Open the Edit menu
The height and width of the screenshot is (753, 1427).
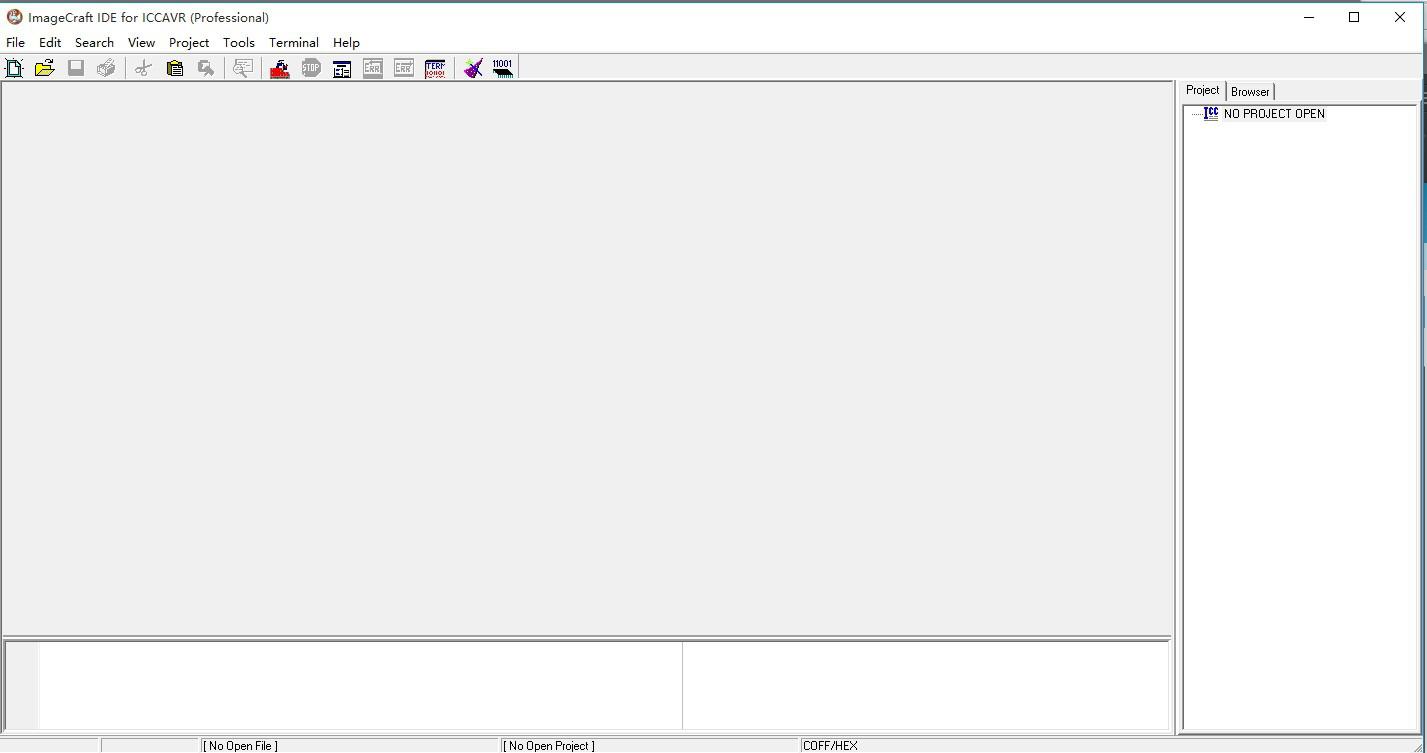[50, 43]
